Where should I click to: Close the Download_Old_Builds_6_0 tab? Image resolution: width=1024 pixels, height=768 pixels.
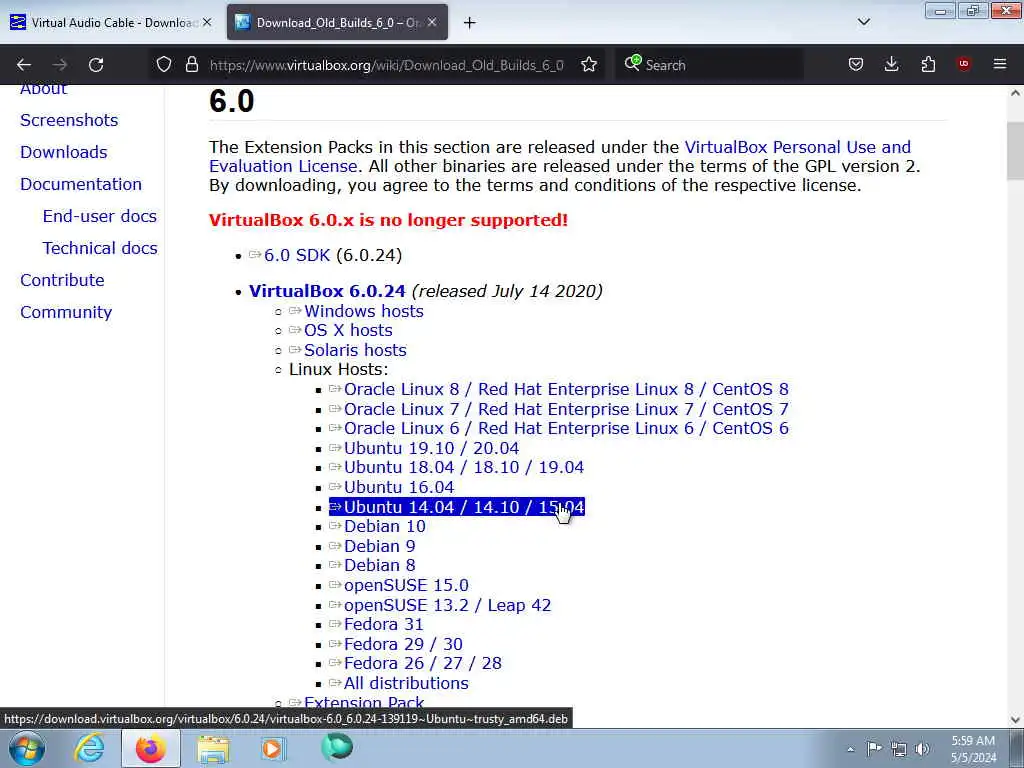tap(432, 22)
